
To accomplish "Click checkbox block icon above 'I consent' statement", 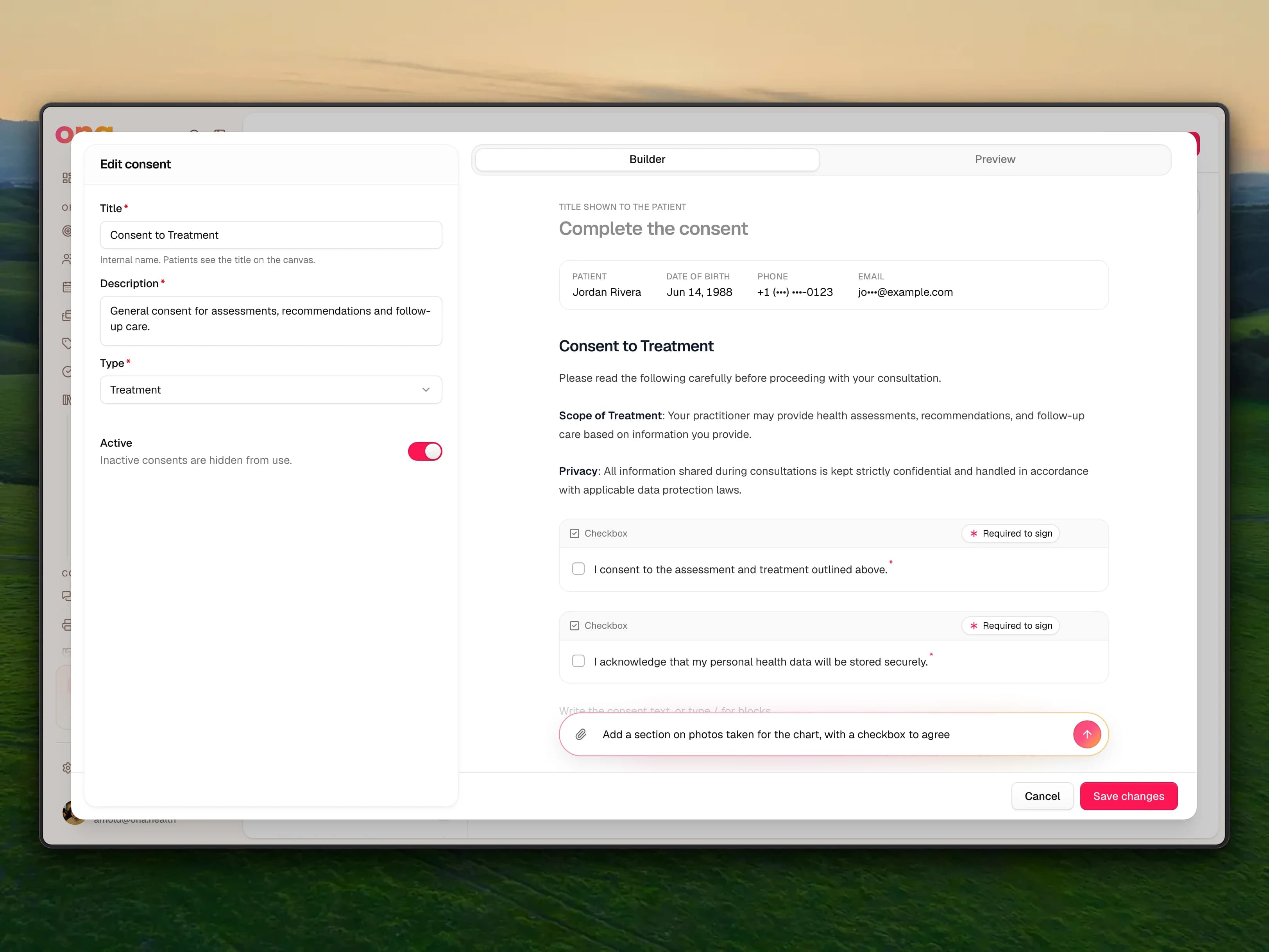I will (574, 533).
